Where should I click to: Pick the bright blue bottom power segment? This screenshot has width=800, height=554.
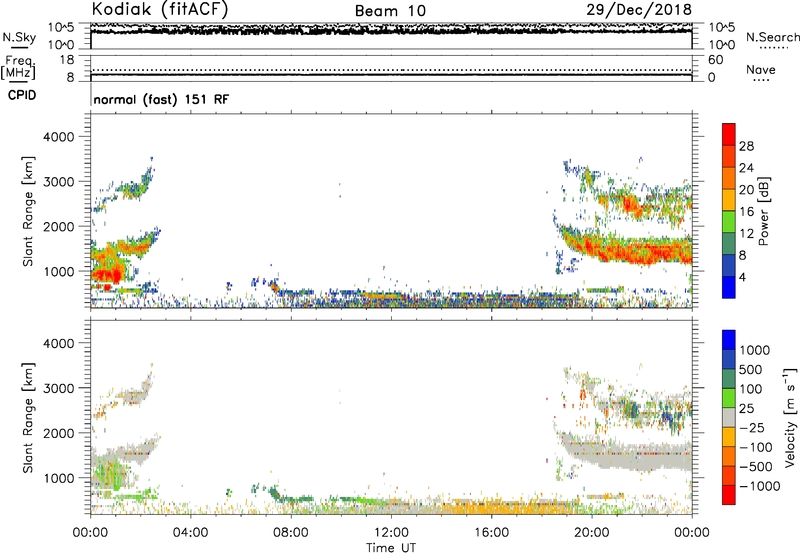click(729, 287)
